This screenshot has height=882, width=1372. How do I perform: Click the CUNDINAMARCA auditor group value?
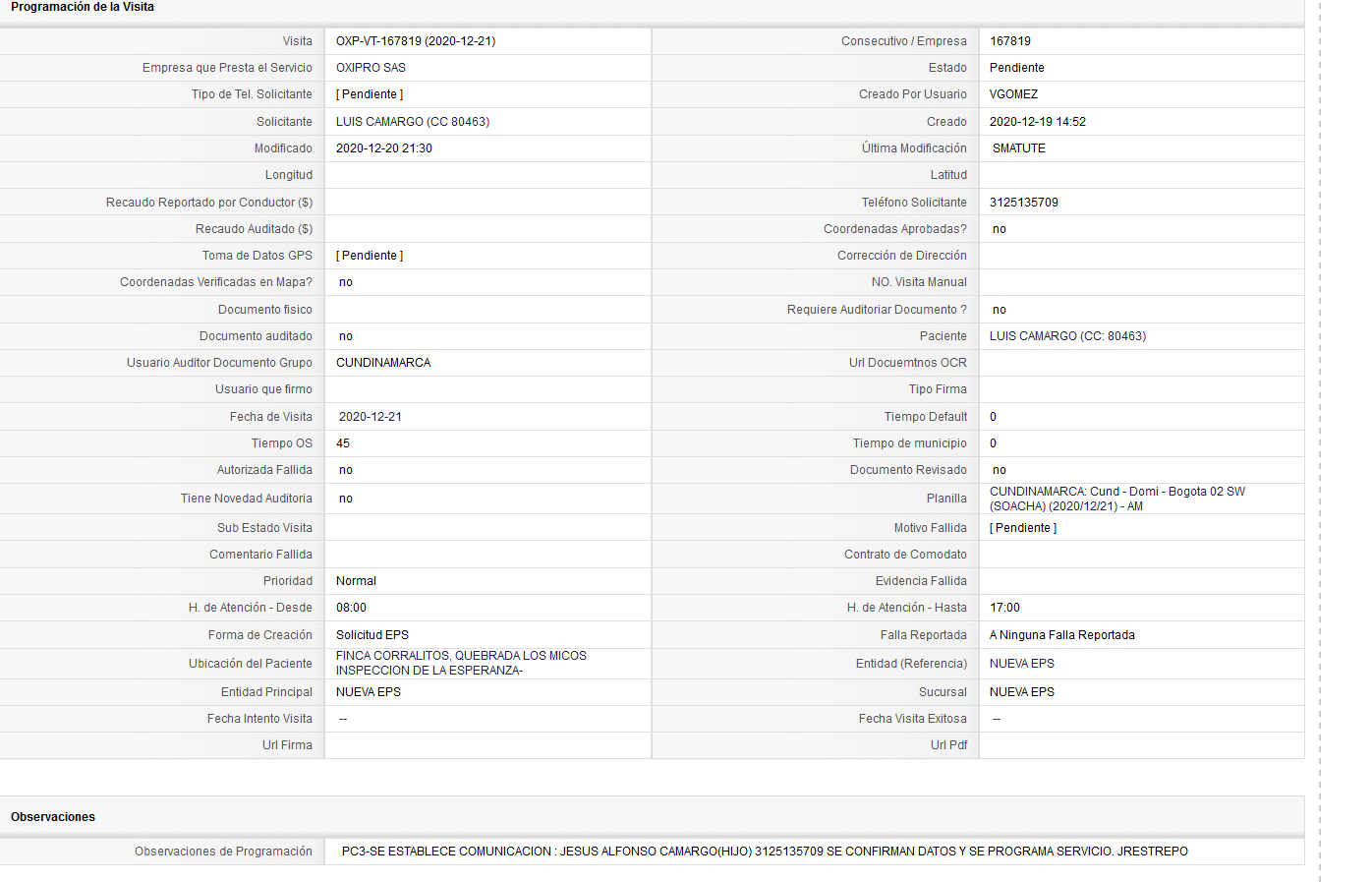coord(383,363)
